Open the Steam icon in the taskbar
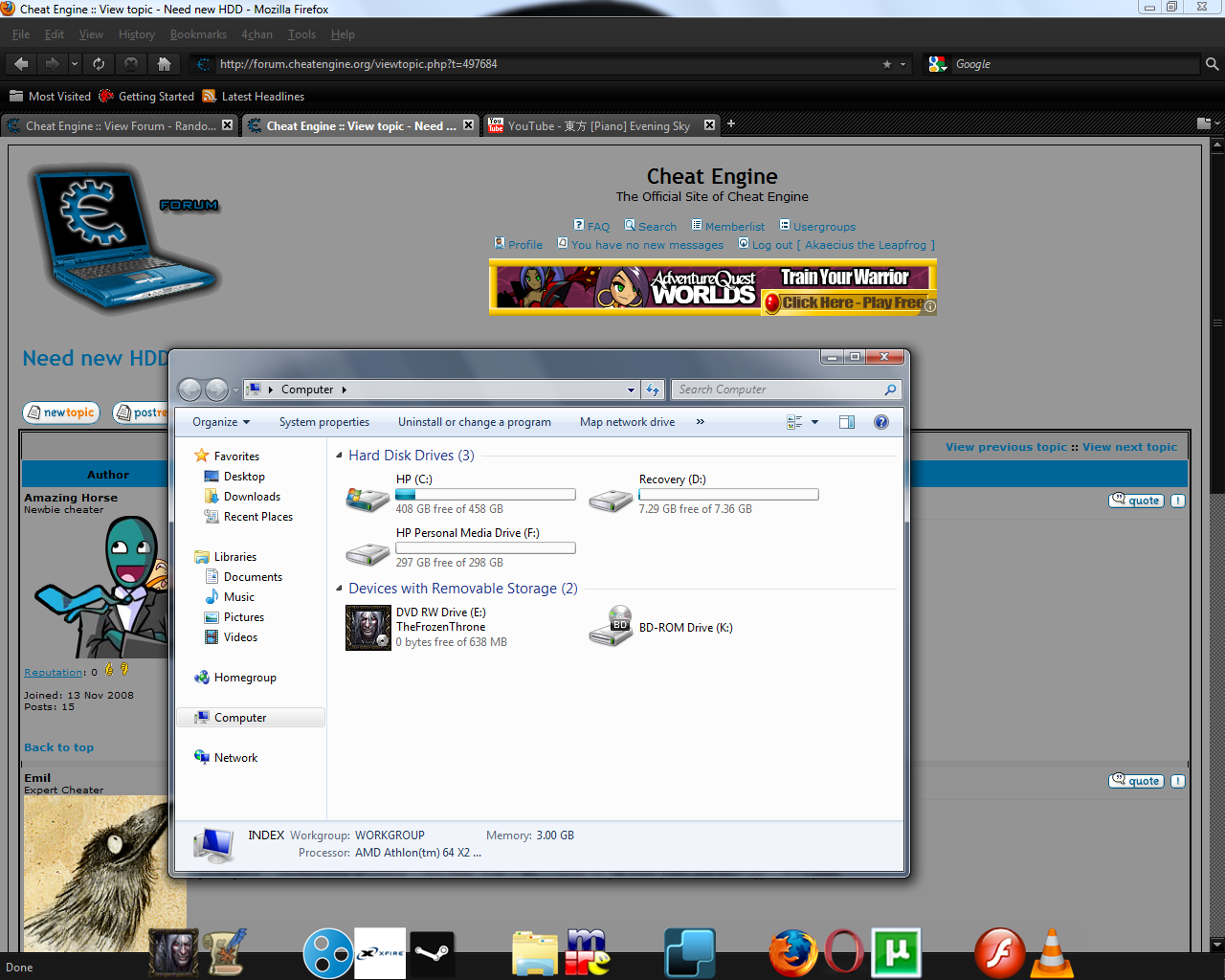This screenshot has width=1225, height=980. coord(431,953)
